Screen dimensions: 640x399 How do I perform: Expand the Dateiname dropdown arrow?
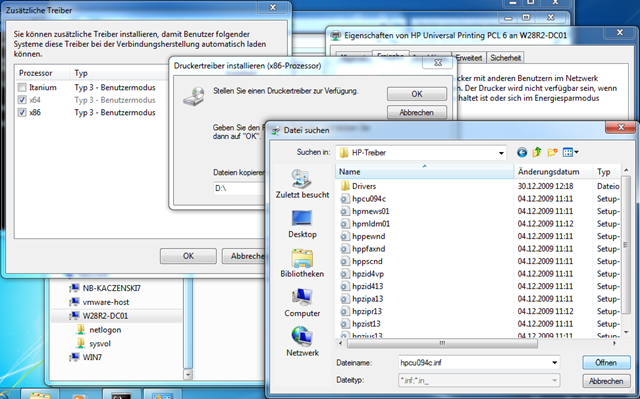tap(554, 363)
